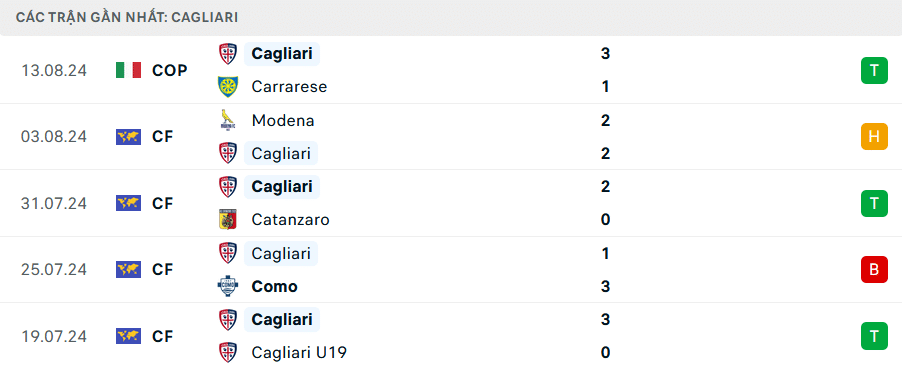Image resolution: width=902 pixels, height=368 pixels.
Task: Click green T badge for Carrarese match
Action: (874, 71)
